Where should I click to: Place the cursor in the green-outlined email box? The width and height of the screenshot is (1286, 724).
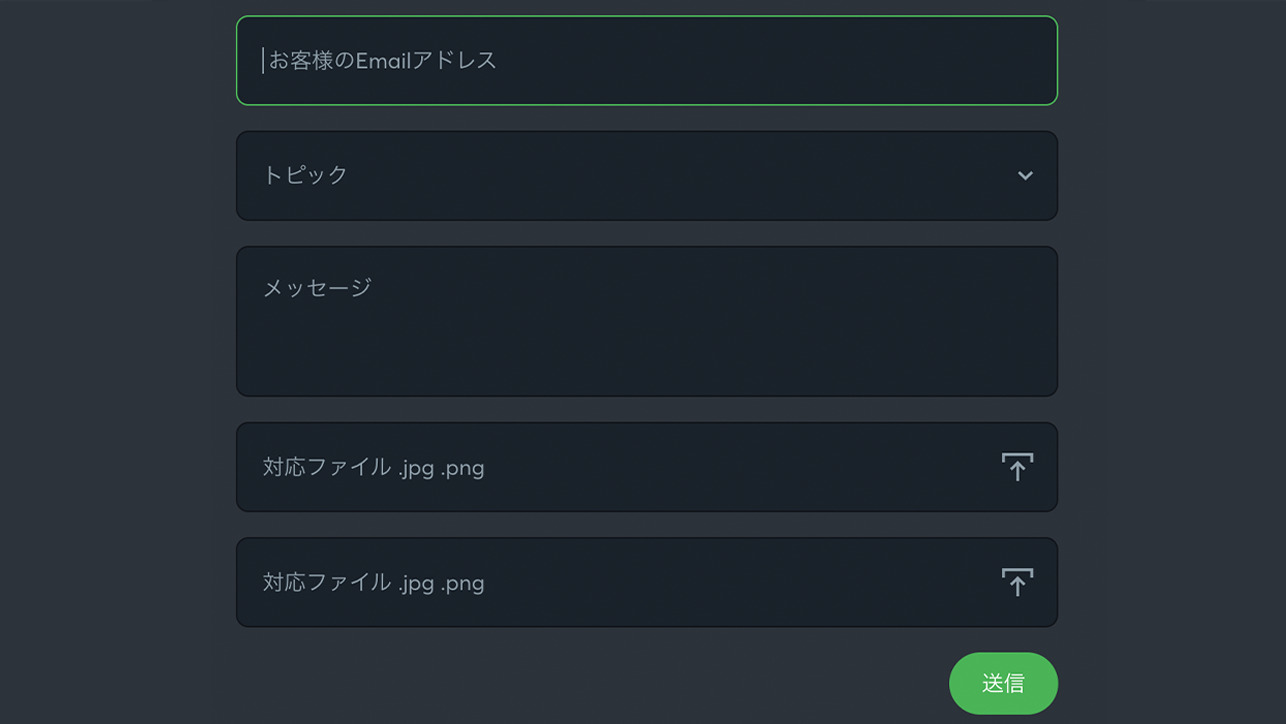pyautogui.click(x=647, y=60)
